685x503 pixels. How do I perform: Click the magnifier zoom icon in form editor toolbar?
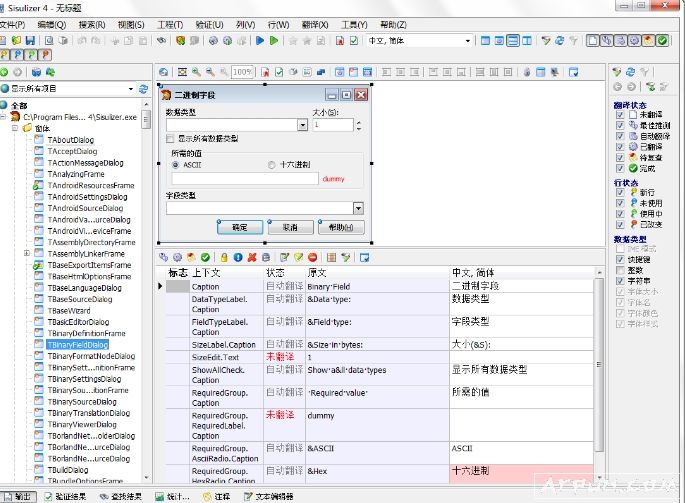point(196,72)
